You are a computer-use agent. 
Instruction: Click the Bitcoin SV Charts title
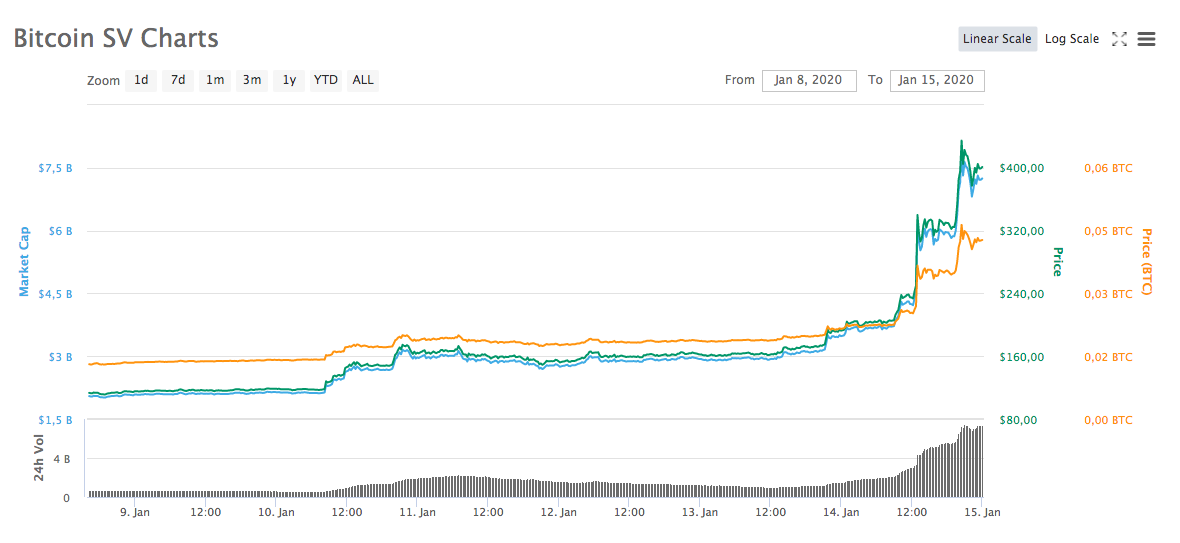click(117, 38)
